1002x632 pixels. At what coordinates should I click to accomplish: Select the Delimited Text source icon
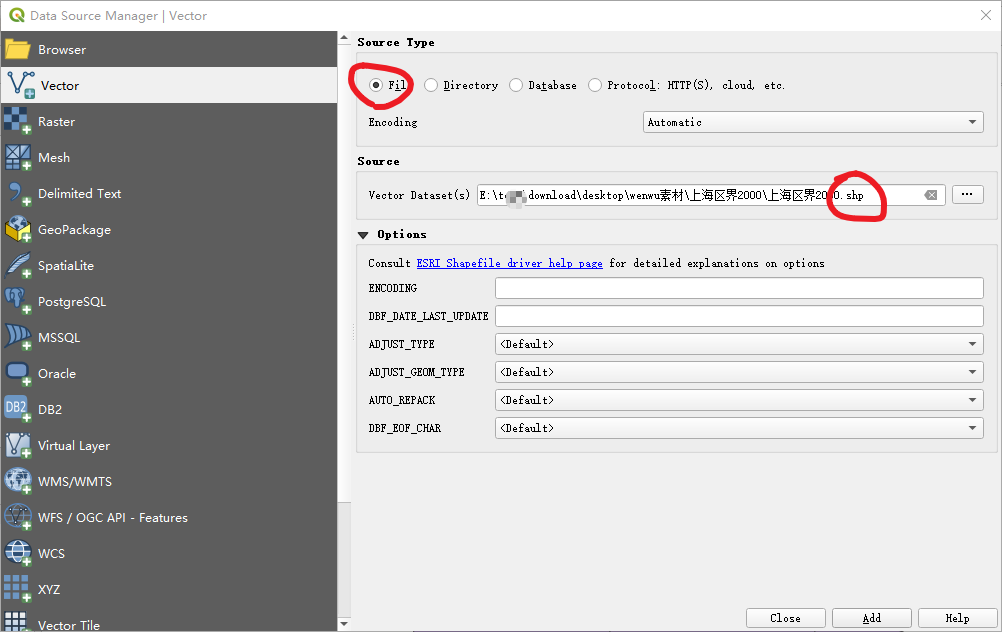pos(25,193)
